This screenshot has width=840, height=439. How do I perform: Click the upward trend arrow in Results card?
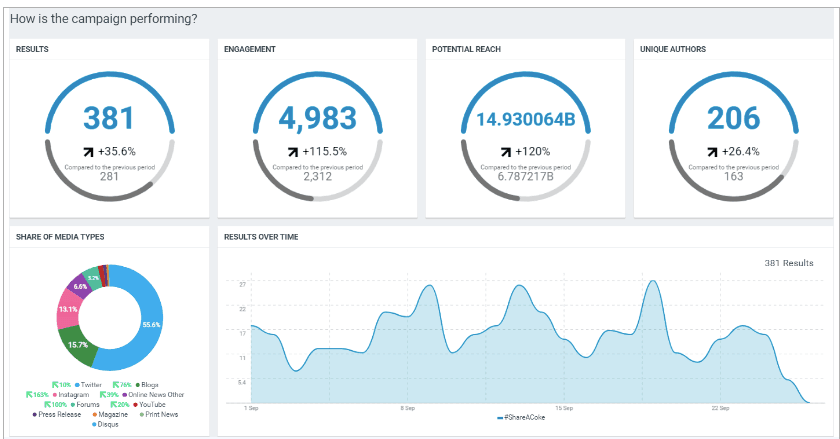[87, 152]
